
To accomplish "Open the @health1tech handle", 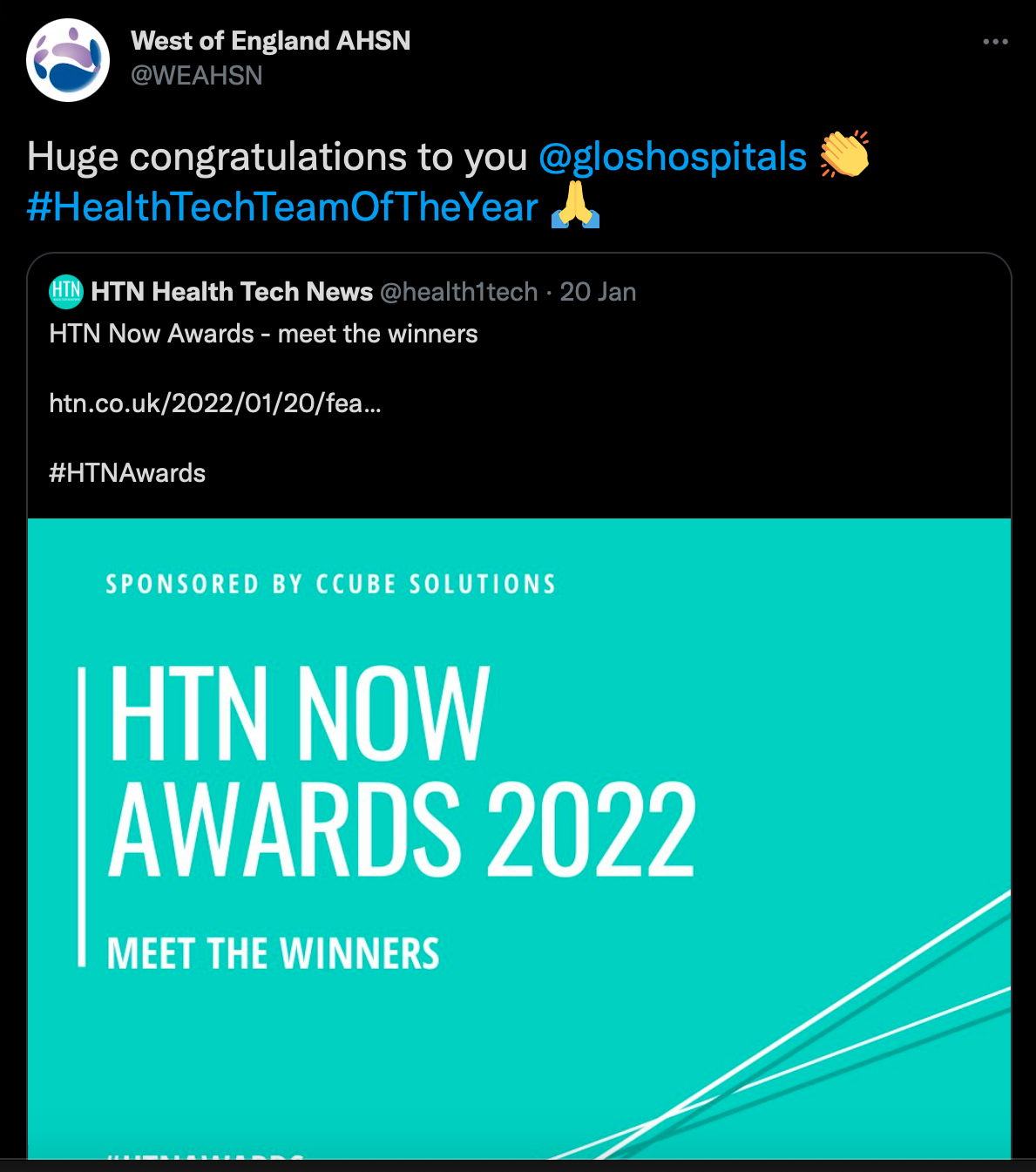I will [459, 292].
